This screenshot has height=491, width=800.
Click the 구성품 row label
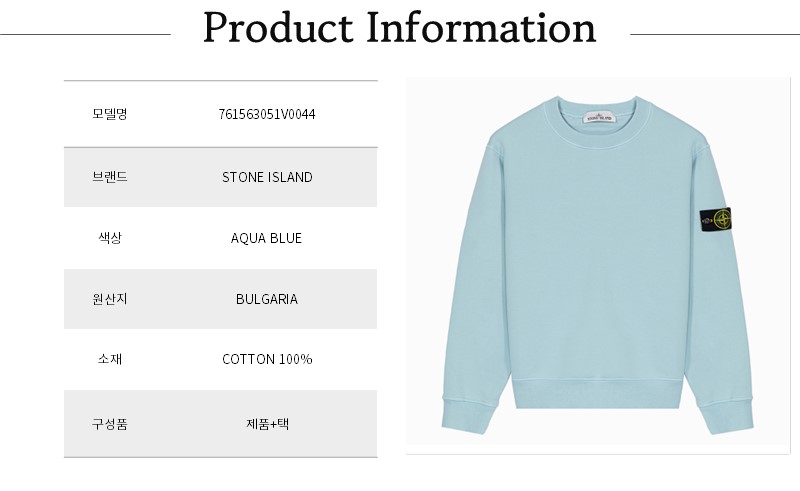coord(109,423)
